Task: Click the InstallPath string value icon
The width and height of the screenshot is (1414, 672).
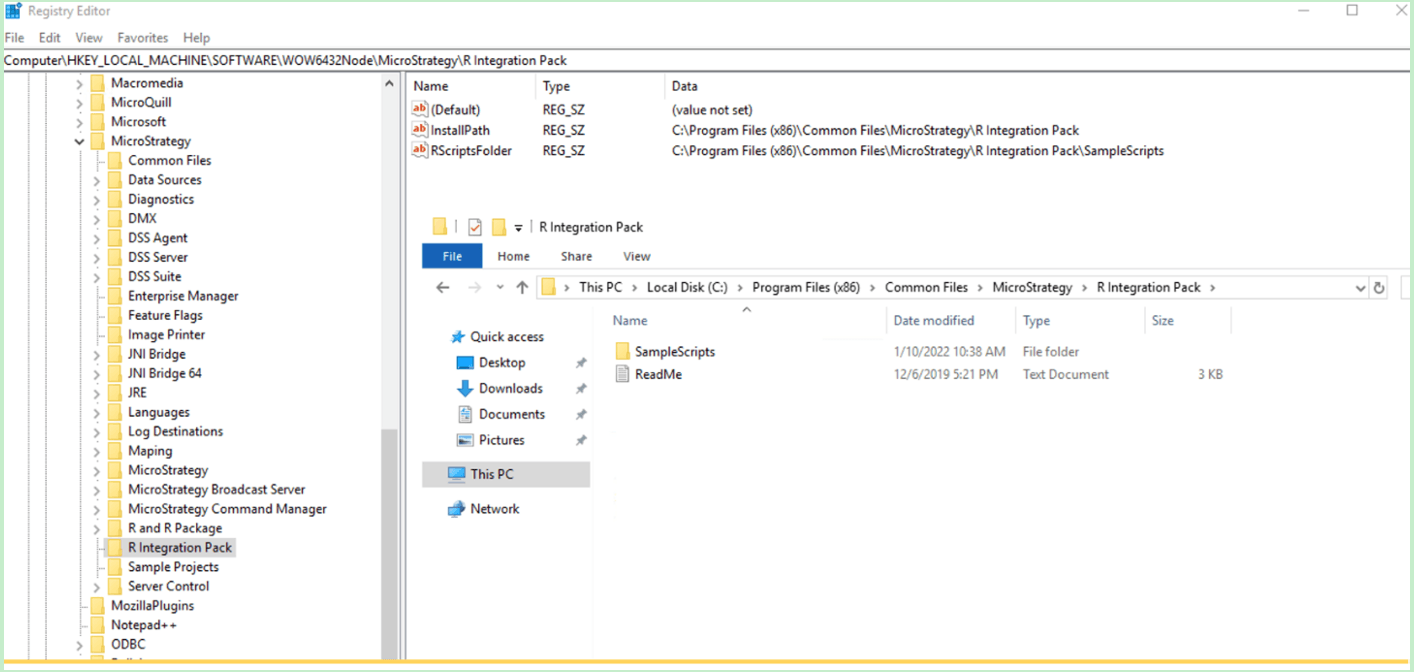Action: pyautogui.click(x=420, y=130)
